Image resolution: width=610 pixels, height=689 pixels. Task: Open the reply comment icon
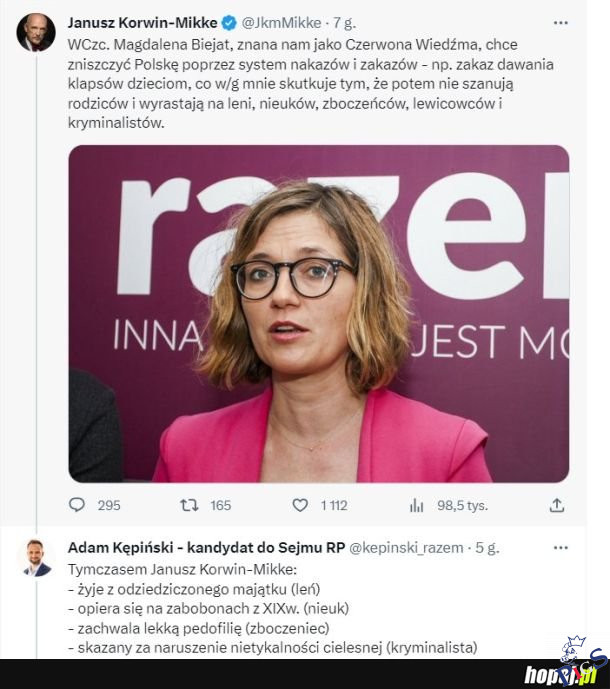(77, 505)
